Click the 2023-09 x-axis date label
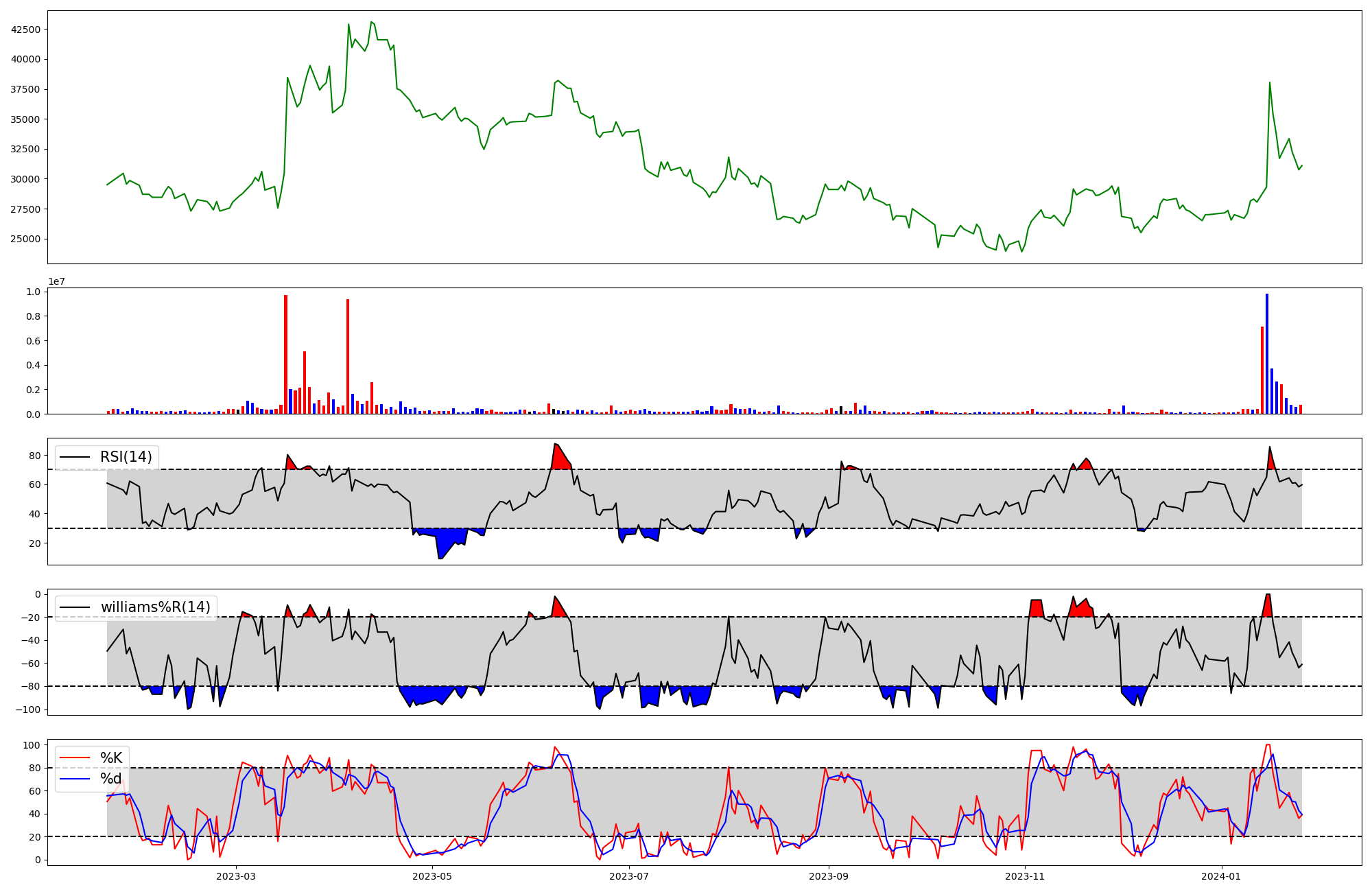Screen dimensions: 1372x892 829,876
